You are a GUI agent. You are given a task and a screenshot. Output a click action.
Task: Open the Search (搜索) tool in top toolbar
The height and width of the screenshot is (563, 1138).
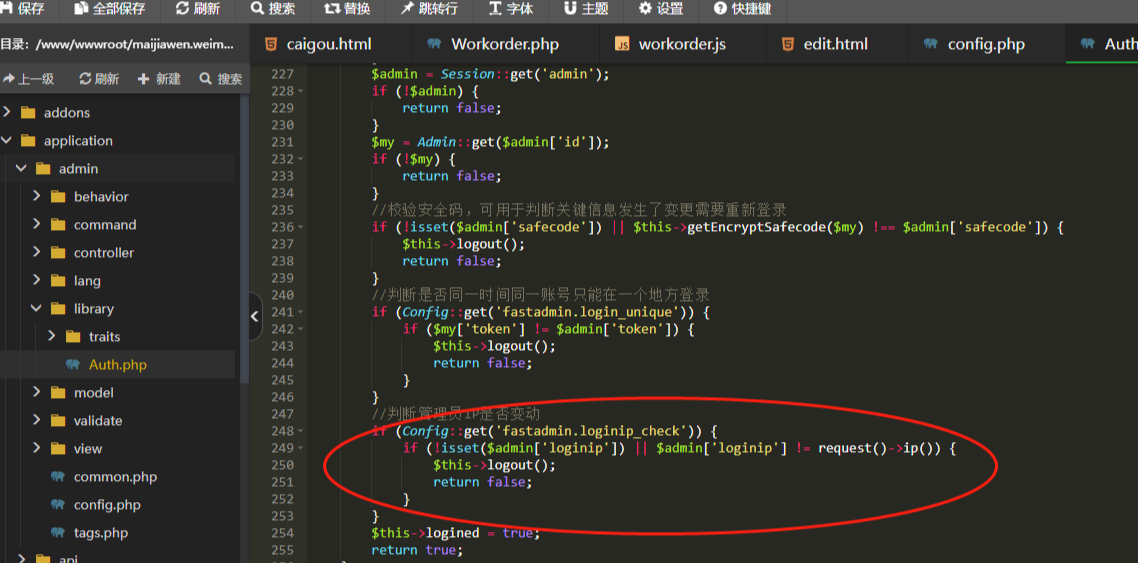click(x=274, y=9)
